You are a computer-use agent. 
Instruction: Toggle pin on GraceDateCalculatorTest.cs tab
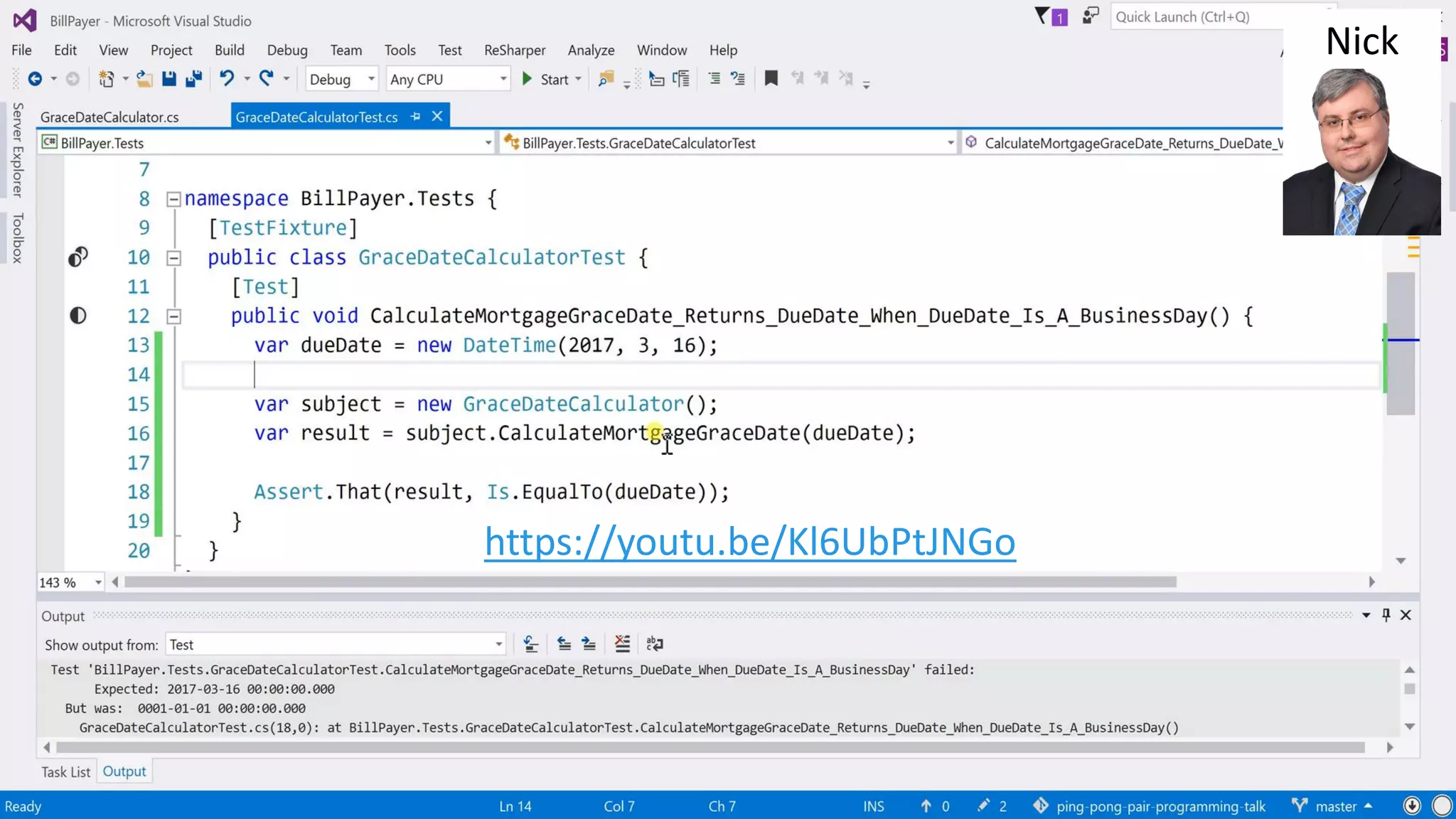(x=416, y=117)
